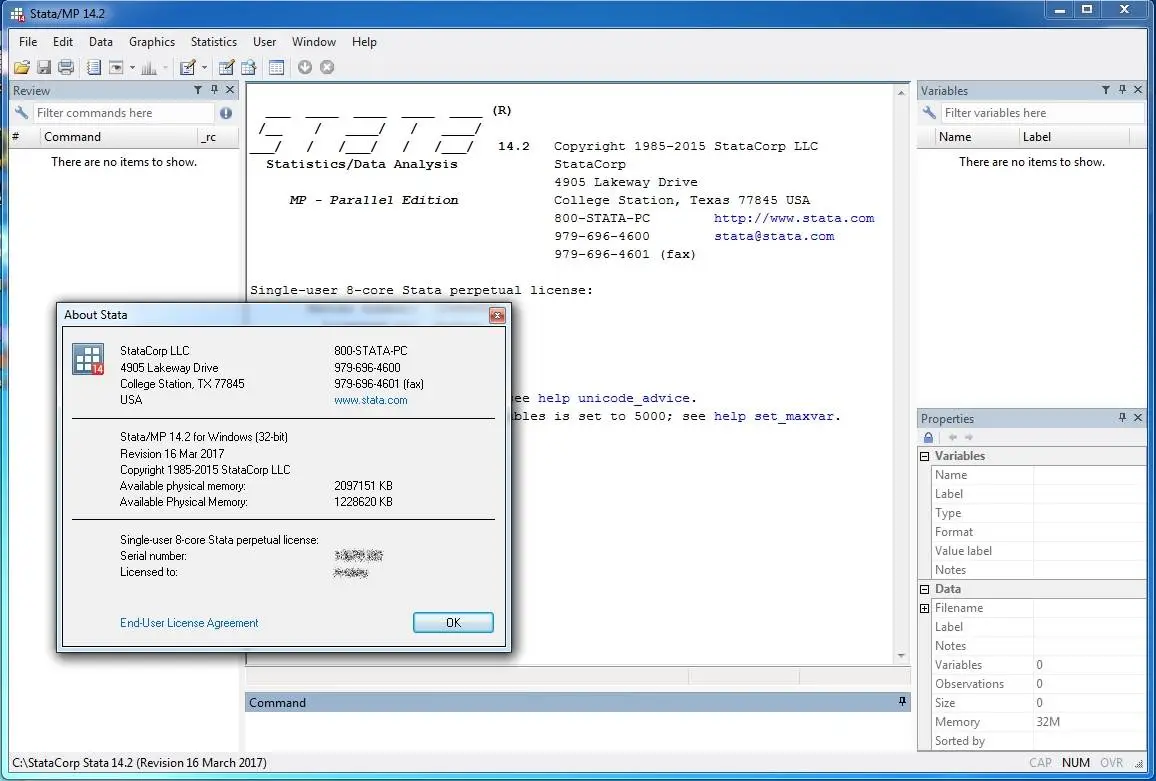The image size is (1156, 781).
Task: Open the Do-file Editor toolbar icon
Action: click(188, 67)
